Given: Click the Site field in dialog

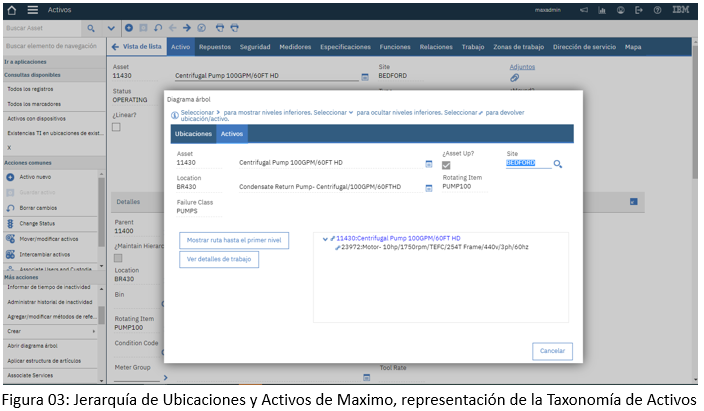Looking at the screenshot, I should 528,163.
